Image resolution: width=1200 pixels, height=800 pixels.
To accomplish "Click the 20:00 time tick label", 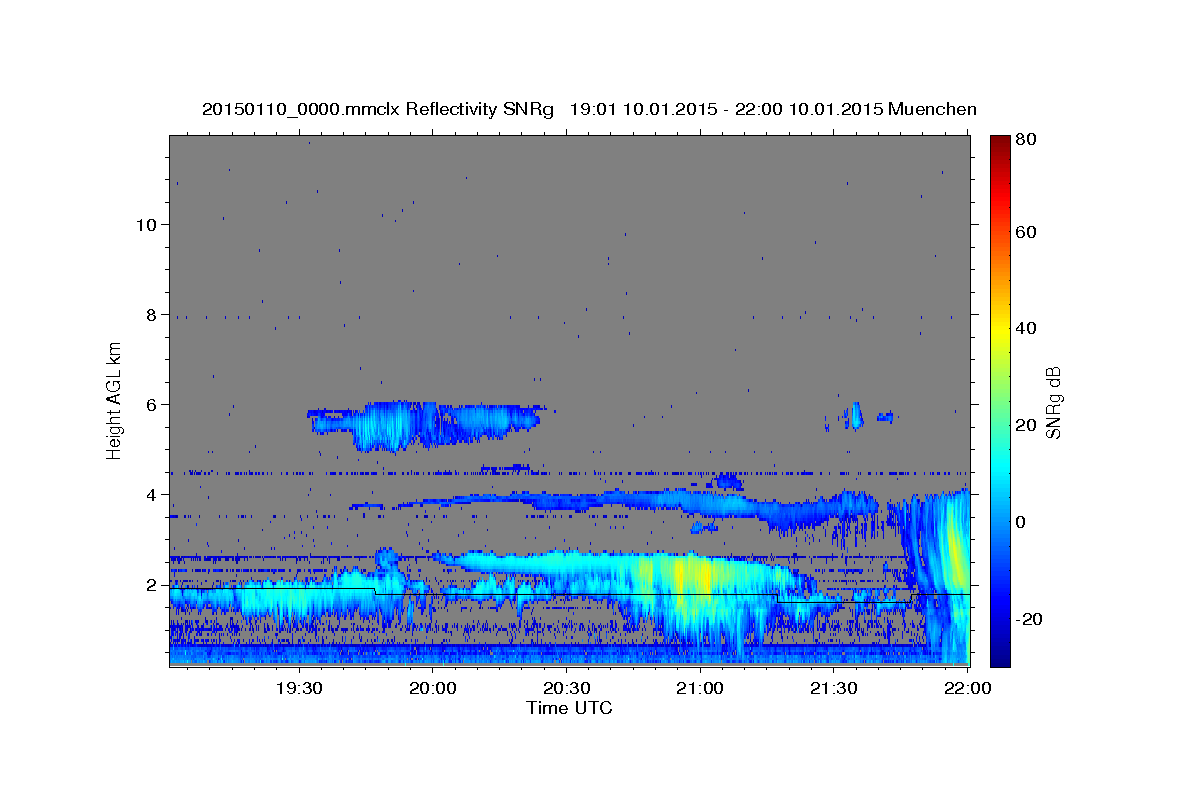I will pos(432,688).
